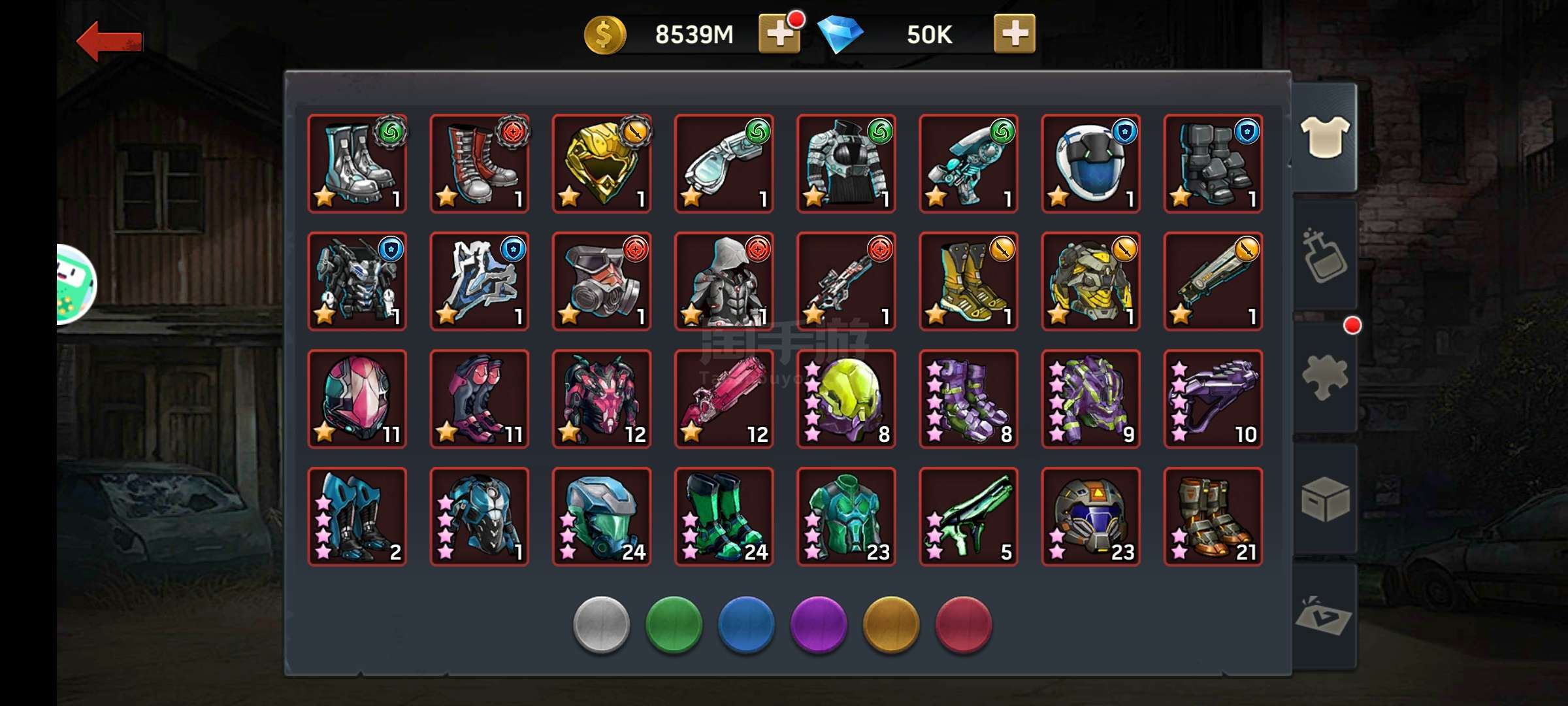Open the puzzle piece fragments tab

coord(1324,377)
